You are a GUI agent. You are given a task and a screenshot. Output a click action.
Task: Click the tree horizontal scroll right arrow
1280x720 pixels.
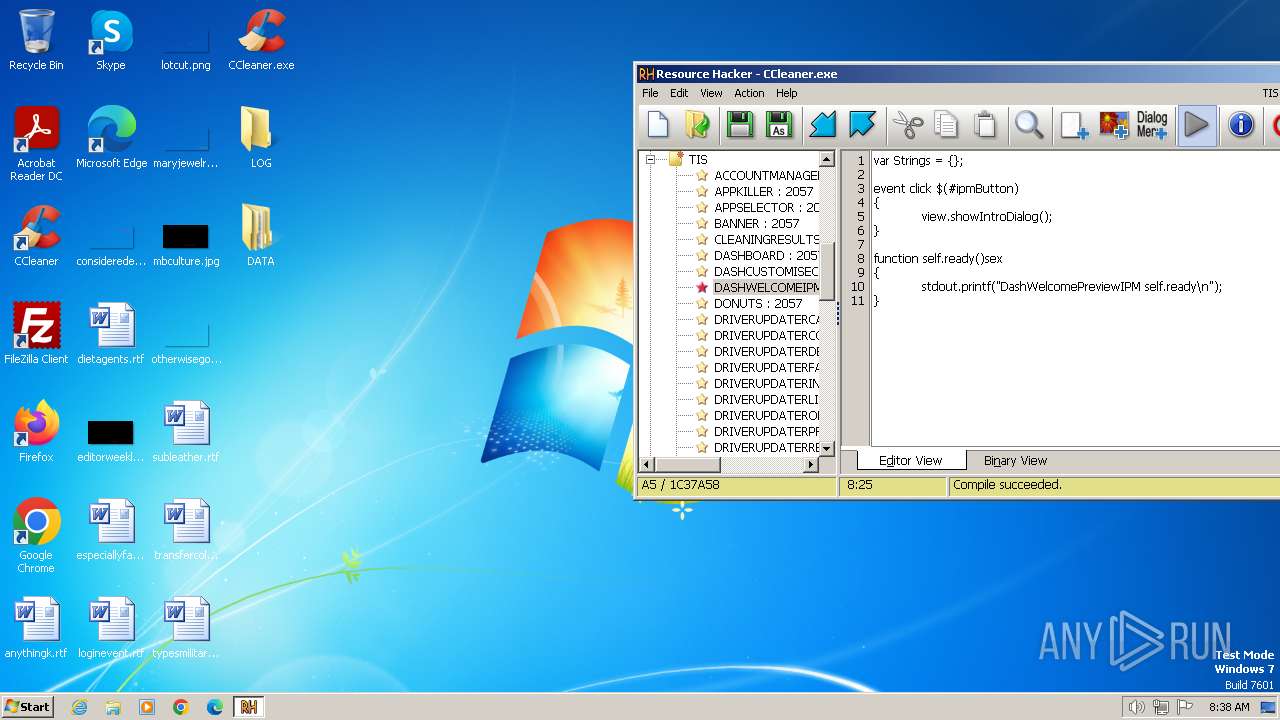(x=811, y=465)
